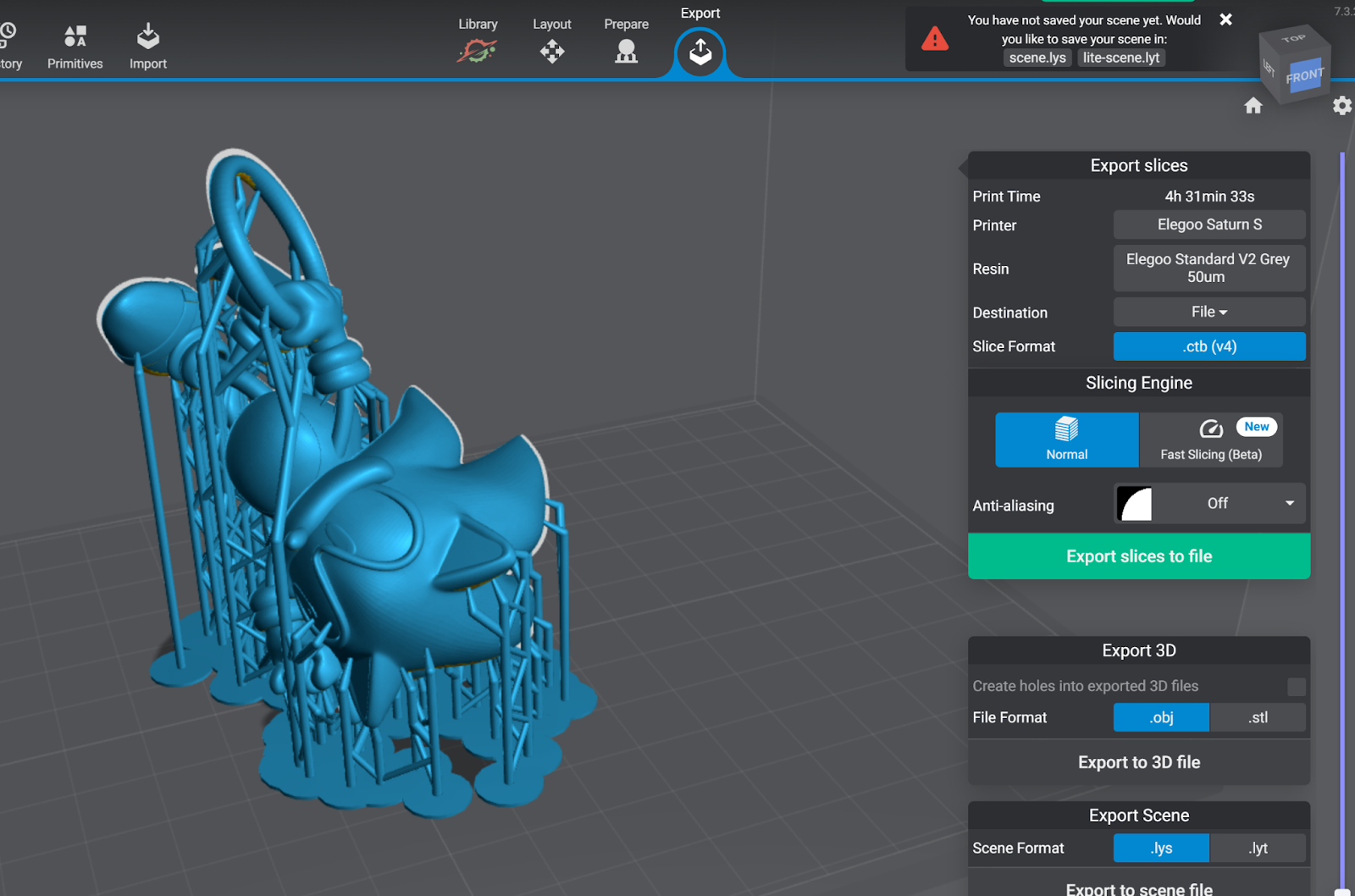This screenshot has height=896, width=1355.
Task: Click the Import icon
Action: click(x=148, y=36)
